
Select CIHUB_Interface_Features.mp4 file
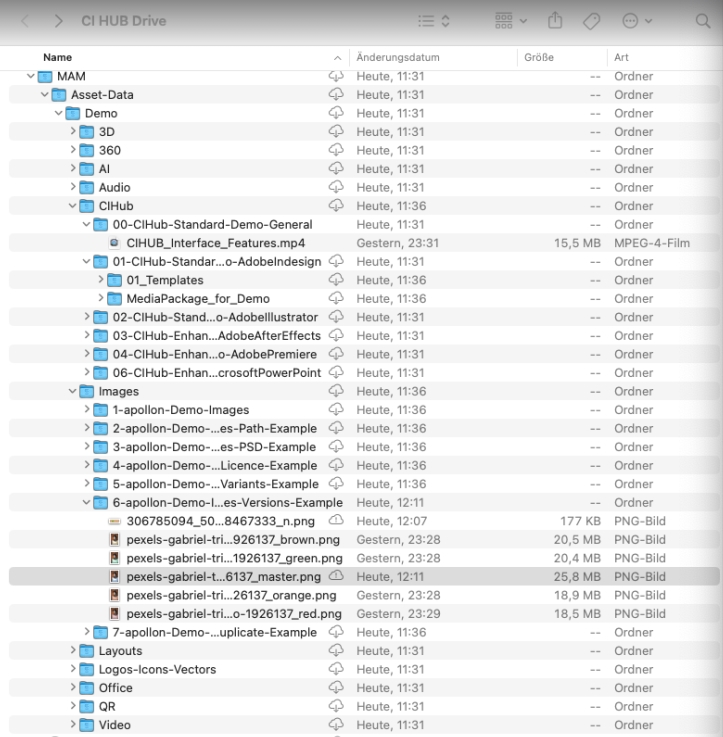(x=216, y=243)
